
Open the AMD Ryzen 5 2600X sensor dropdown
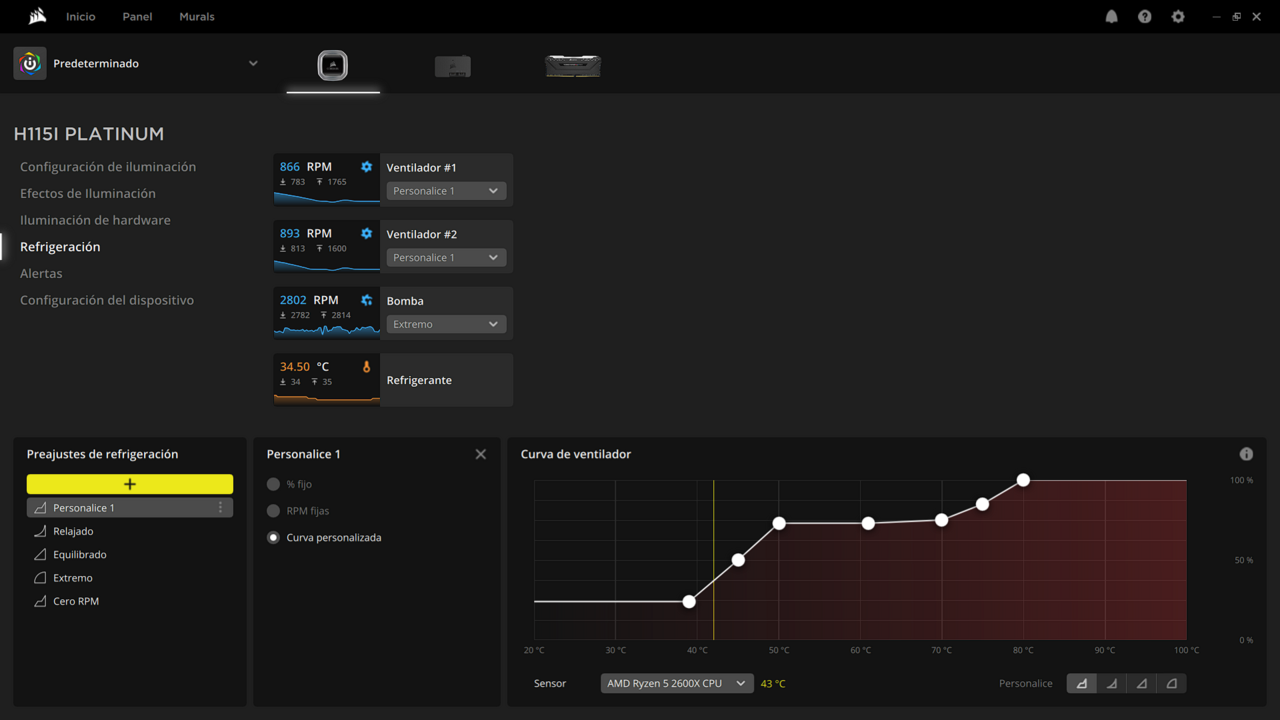click(x=677, y=684)
